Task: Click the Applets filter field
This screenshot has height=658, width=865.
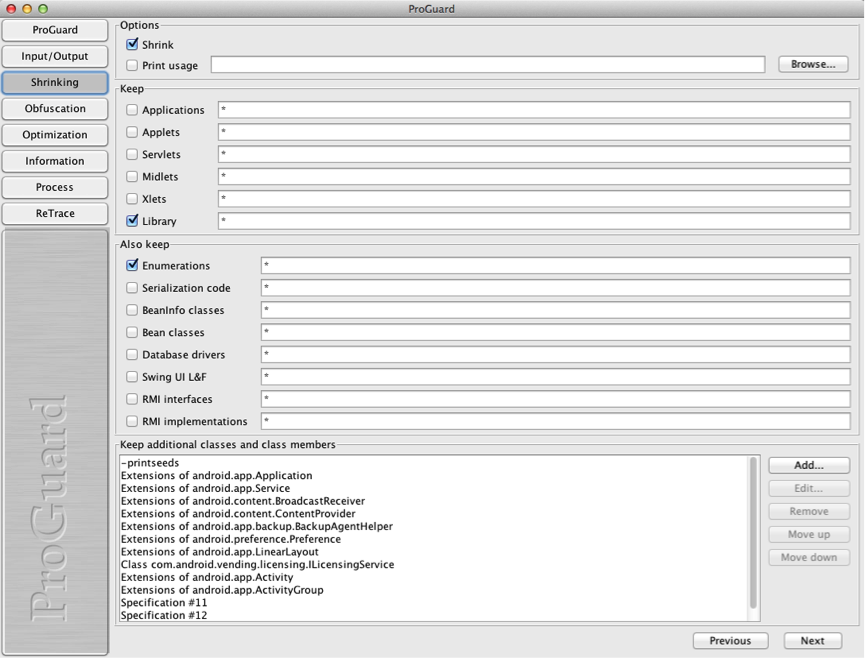Action: [x=534, y=132]
